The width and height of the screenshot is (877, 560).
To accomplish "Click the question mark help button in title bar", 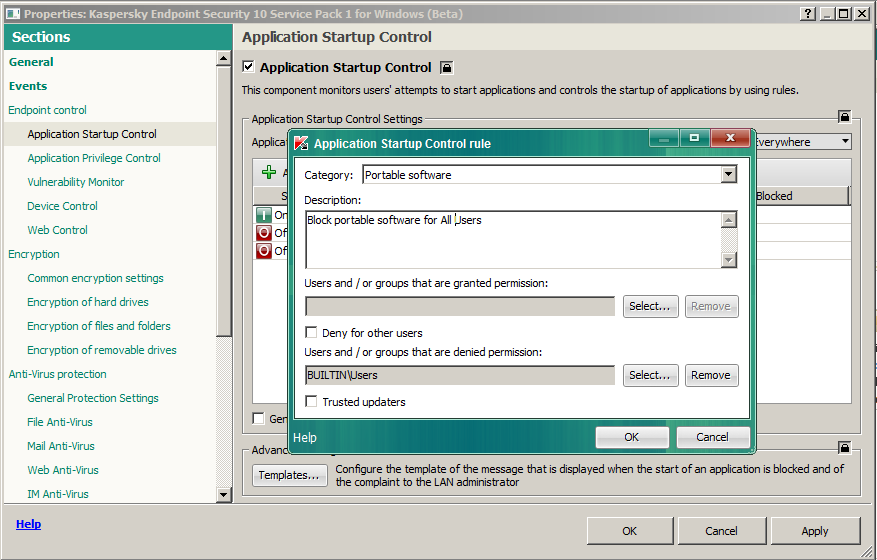I will coord(808,13).
